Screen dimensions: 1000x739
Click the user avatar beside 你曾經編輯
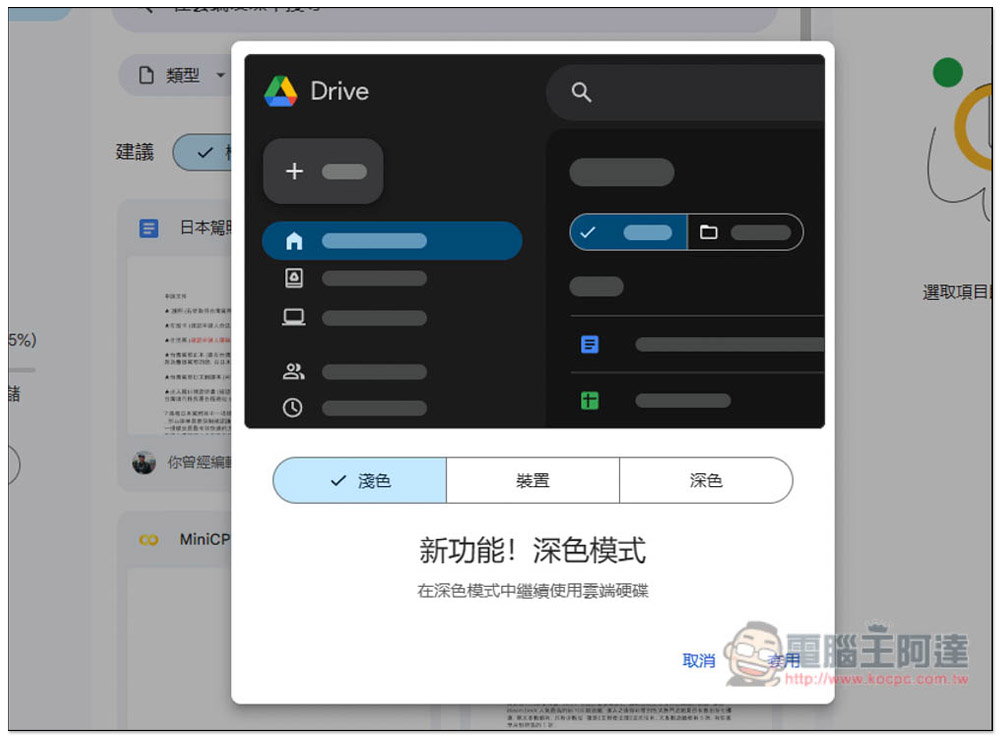144,462
